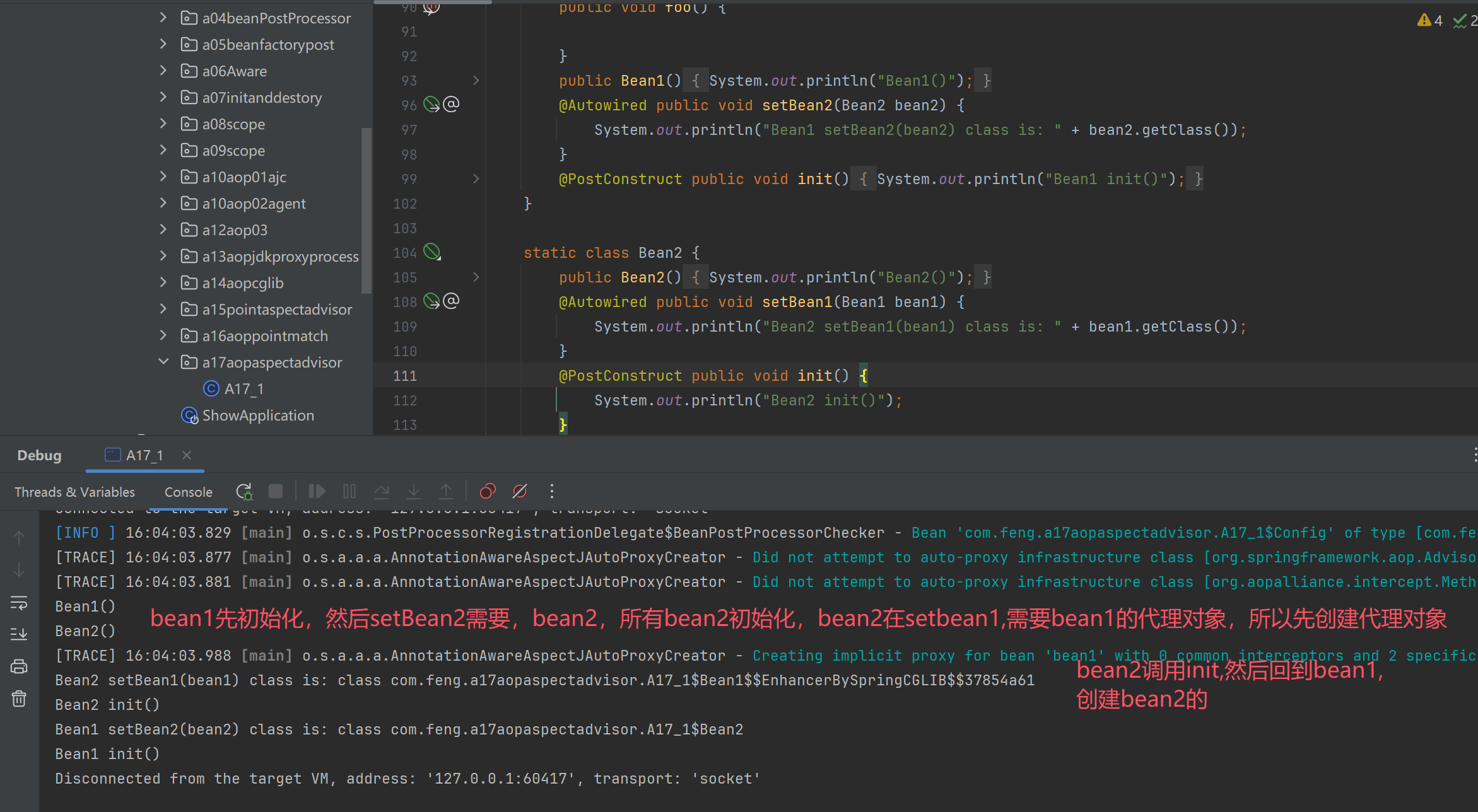
Task: Click the "static class Bean2" declaration
Action: point(603,253)
